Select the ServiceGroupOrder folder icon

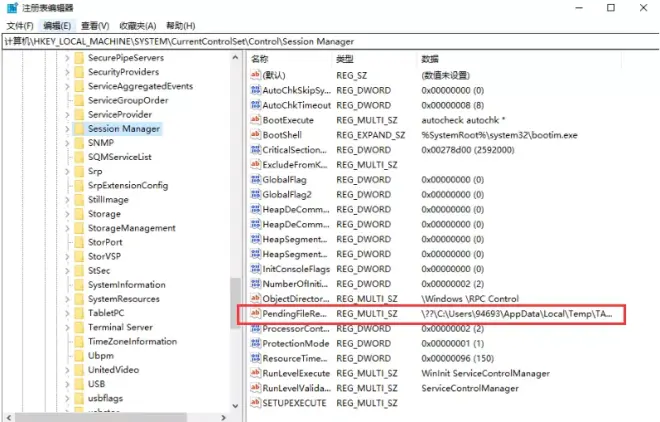tap(79, 101)
